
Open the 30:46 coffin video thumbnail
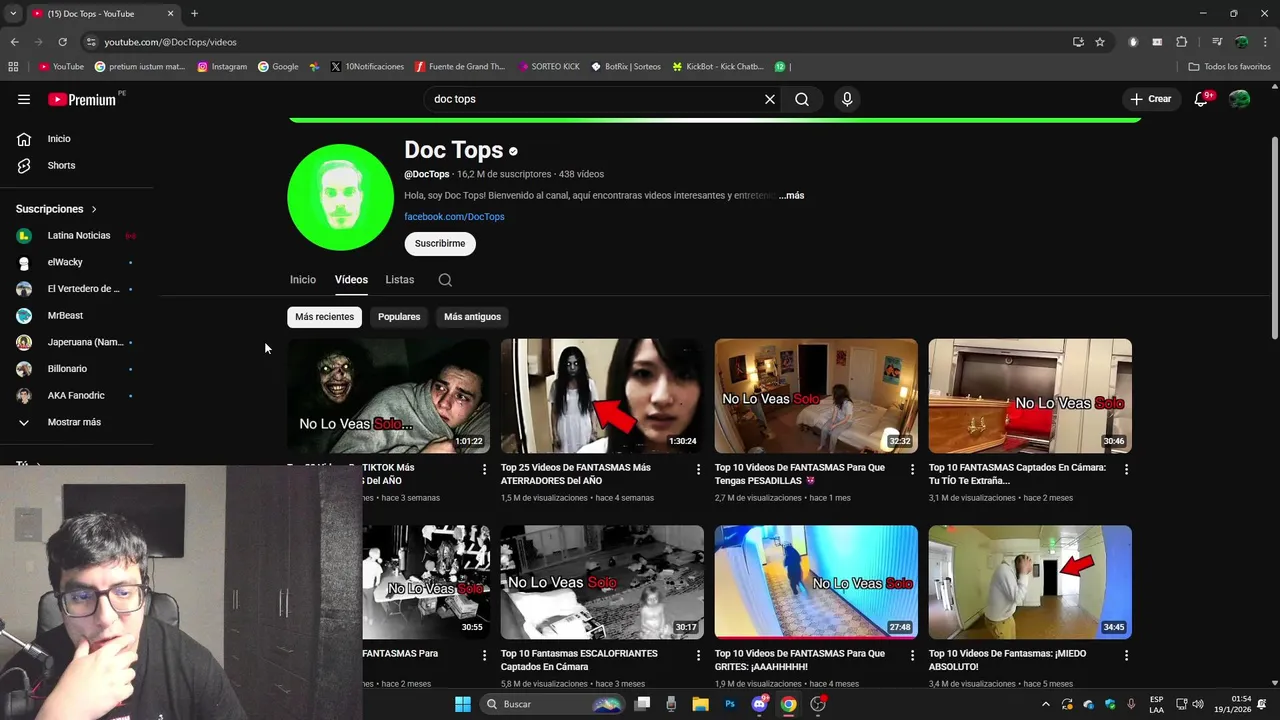[1030, 396]
